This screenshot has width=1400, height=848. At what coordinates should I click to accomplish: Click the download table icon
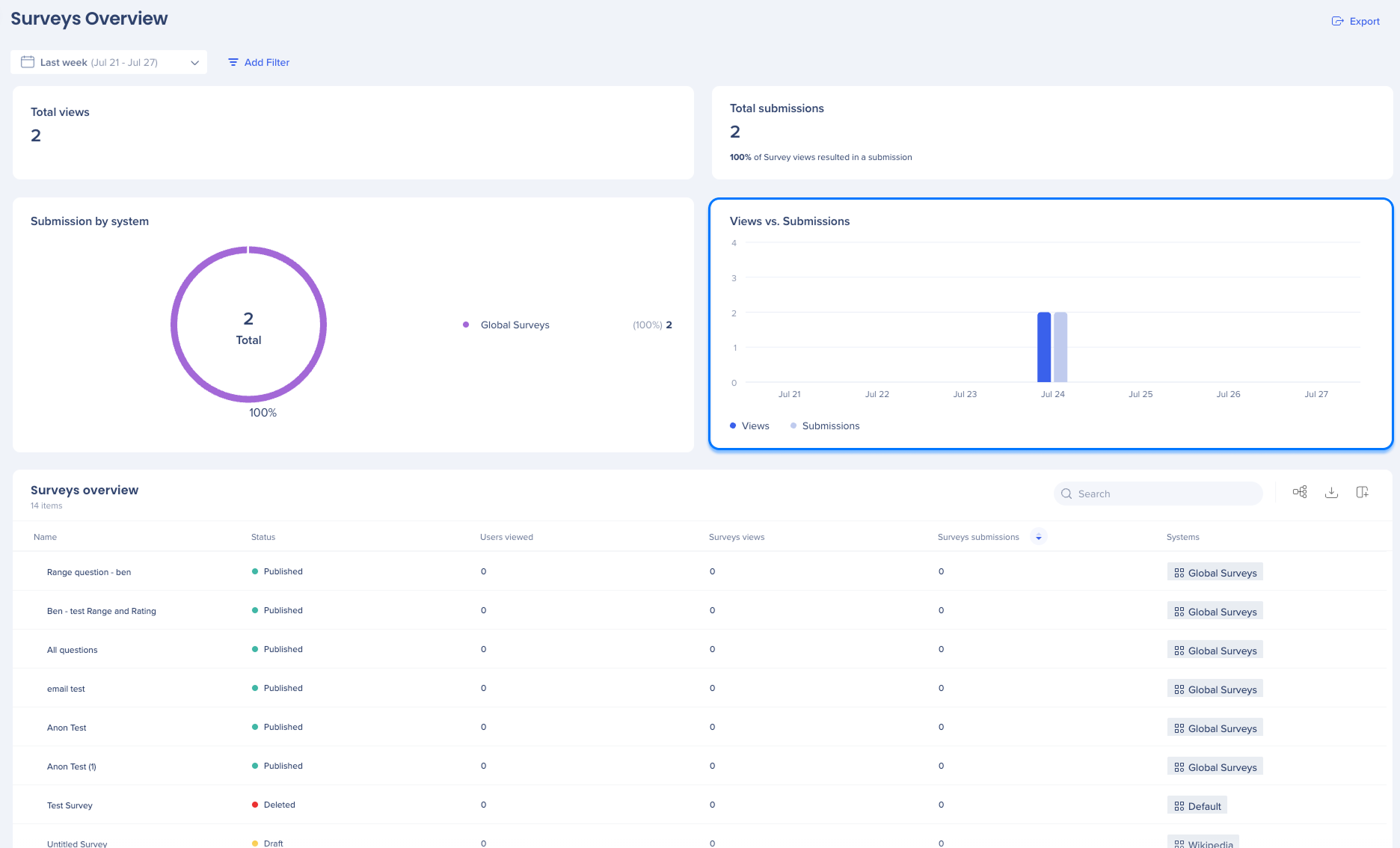pyautogui.click(x=1331, y=492)
